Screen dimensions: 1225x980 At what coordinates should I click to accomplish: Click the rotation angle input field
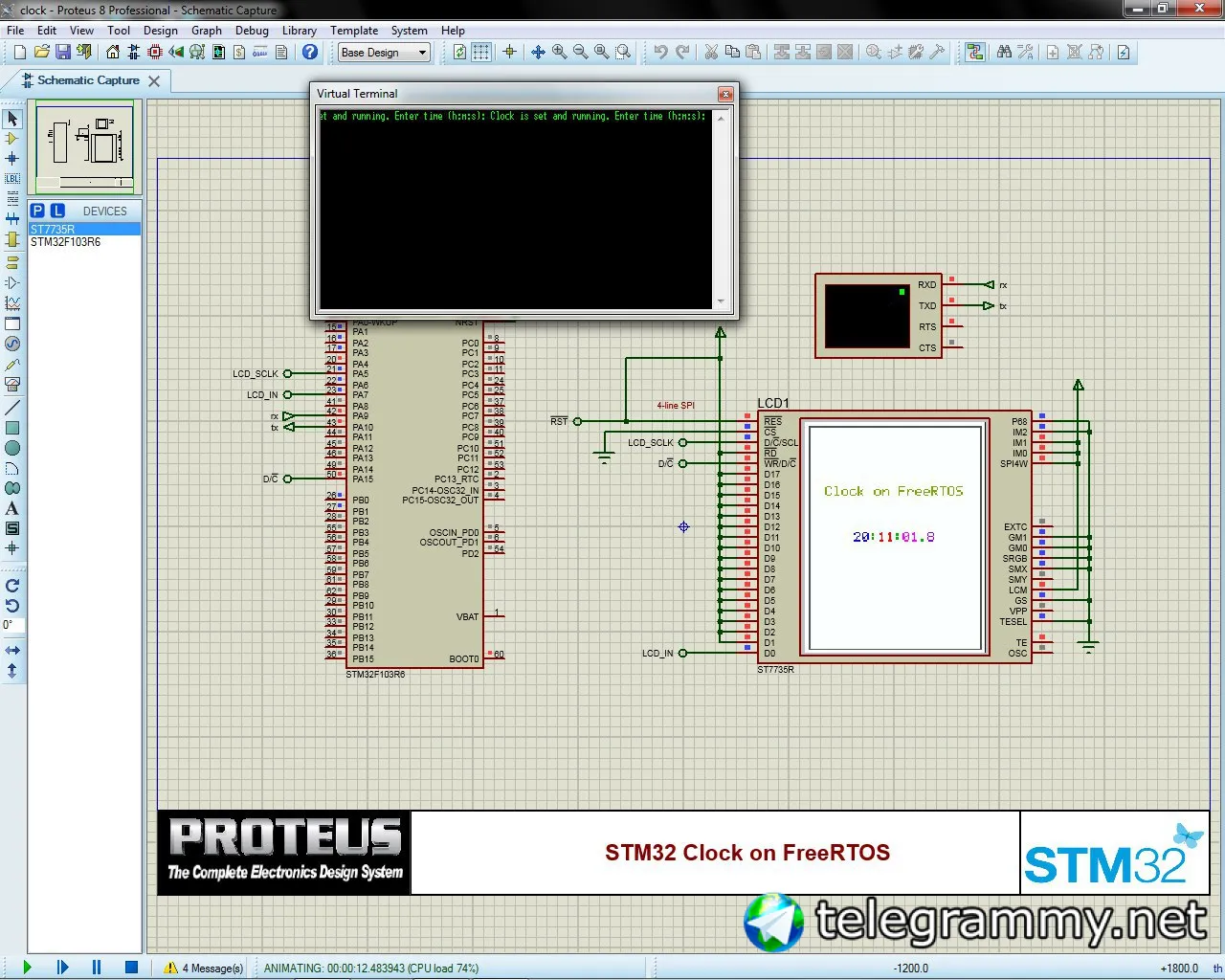click(x=12, y=626)
